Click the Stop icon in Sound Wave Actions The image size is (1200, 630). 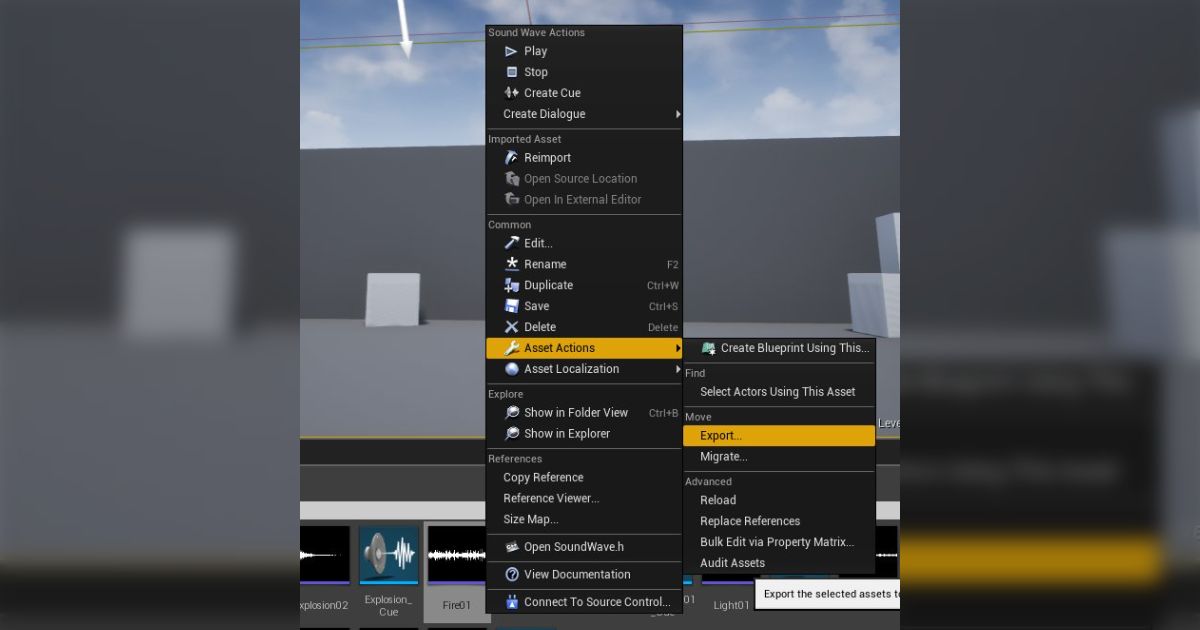[x=513, y=72]
